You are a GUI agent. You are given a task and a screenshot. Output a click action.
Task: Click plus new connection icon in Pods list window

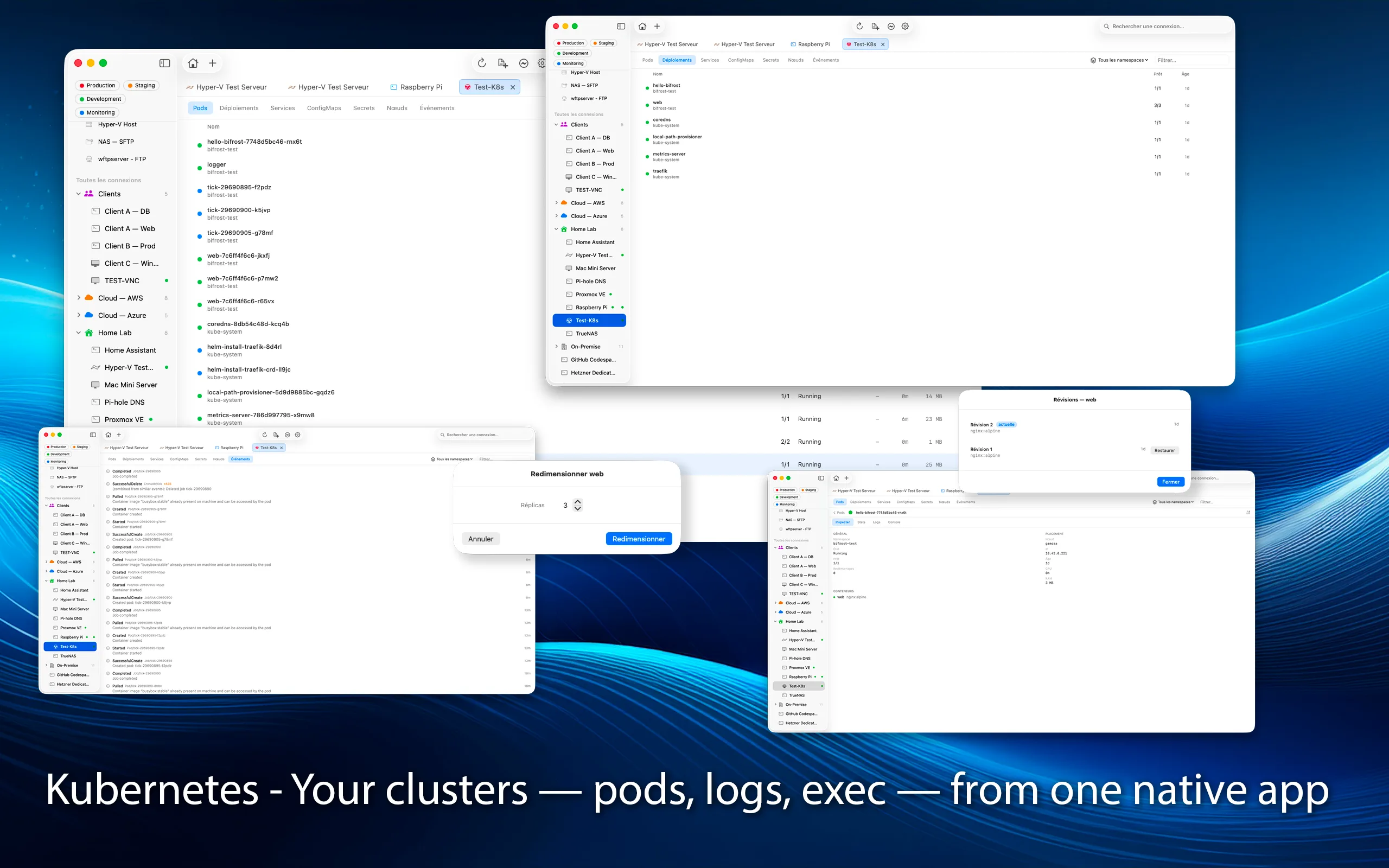[x=212, y=63]
